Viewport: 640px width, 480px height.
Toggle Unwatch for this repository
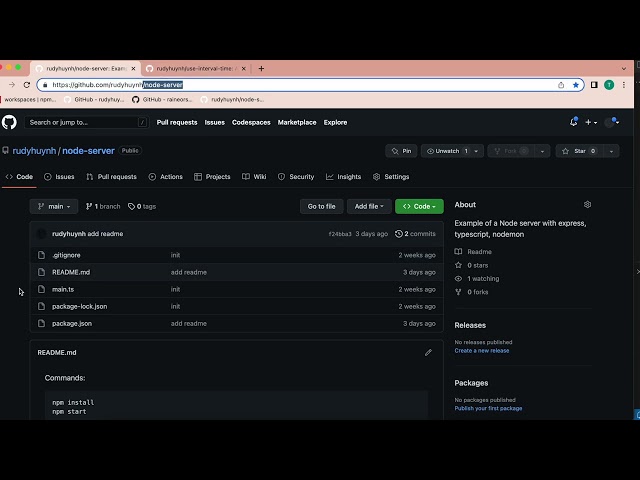pos(447,151)
